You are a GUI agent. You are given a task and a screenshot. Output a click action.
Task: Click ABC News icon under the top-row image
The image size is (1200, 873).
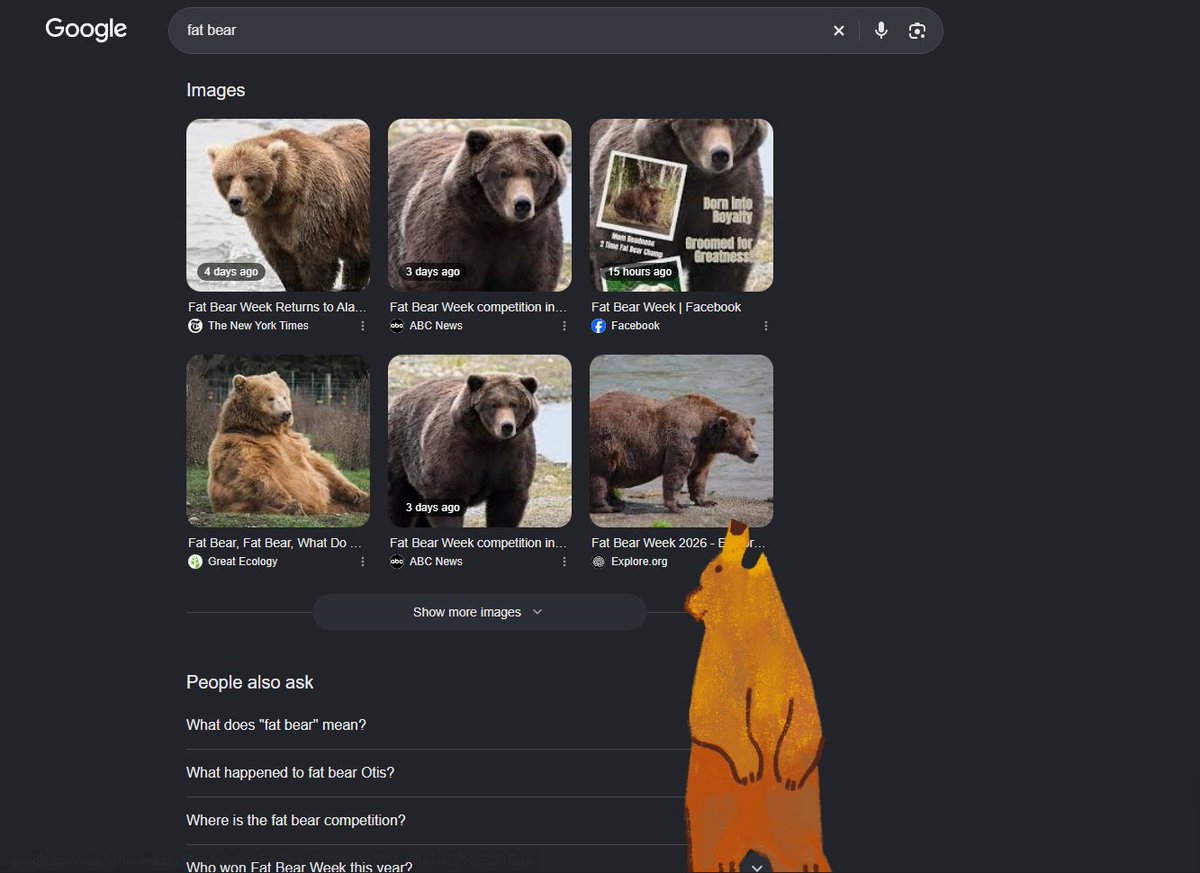tap(397, 326)
